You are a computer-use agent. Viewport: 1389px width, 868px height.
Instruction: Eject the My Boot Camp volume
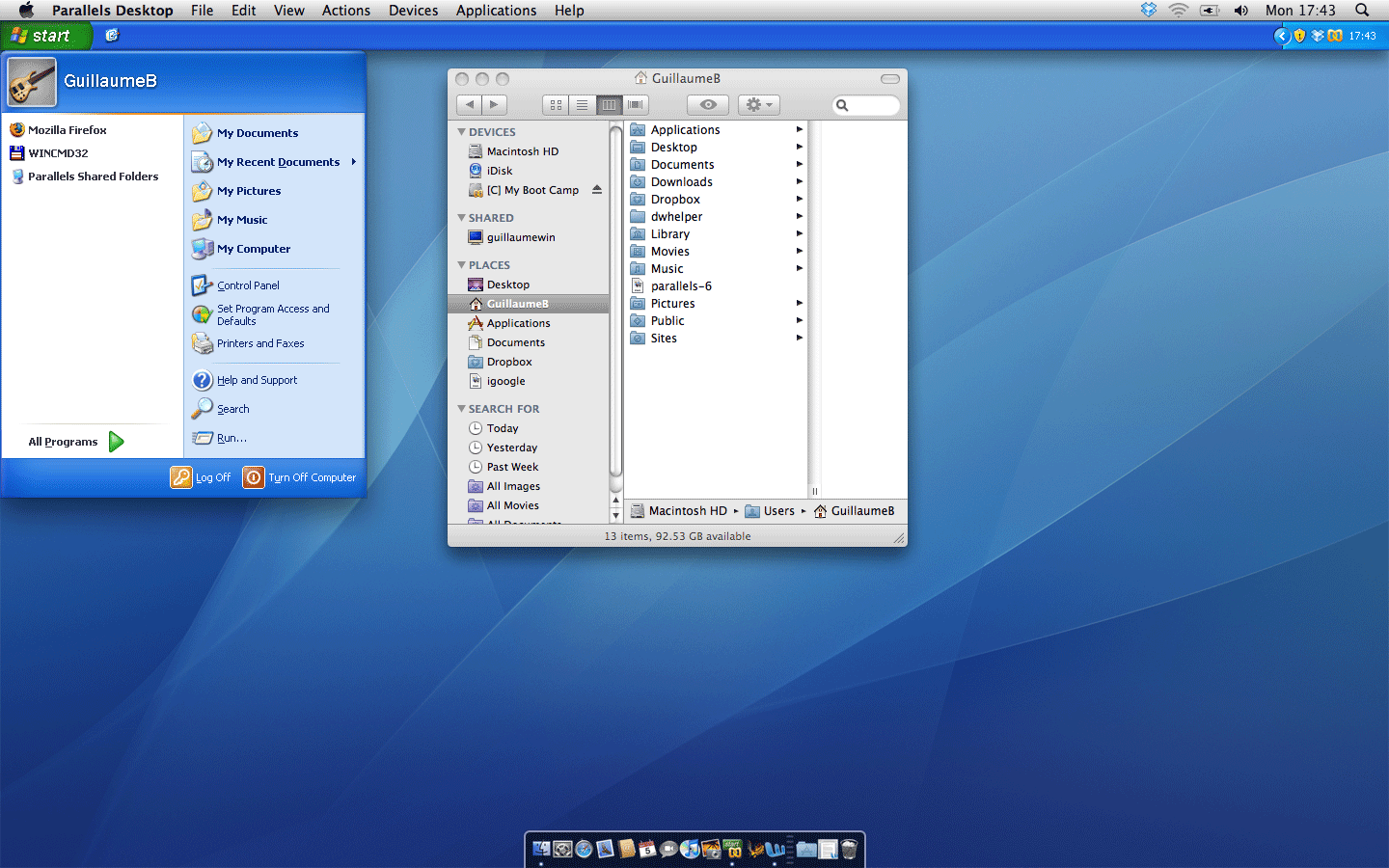coord(597,190)
